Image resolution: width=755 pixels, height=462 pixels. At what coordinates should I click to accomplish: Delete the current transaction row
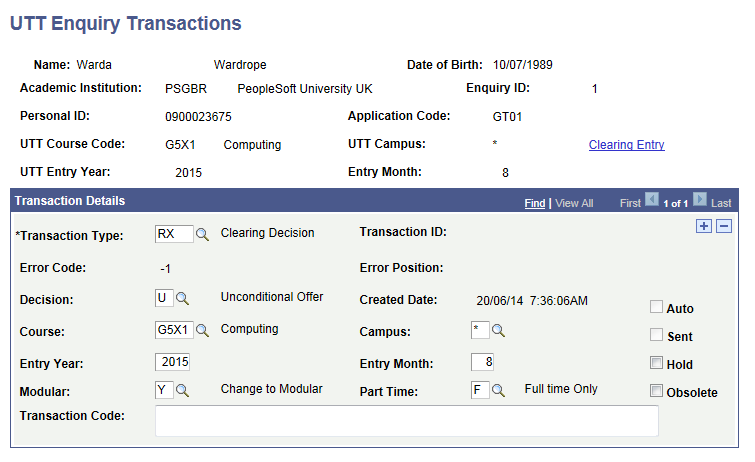[x=724, y=226]
